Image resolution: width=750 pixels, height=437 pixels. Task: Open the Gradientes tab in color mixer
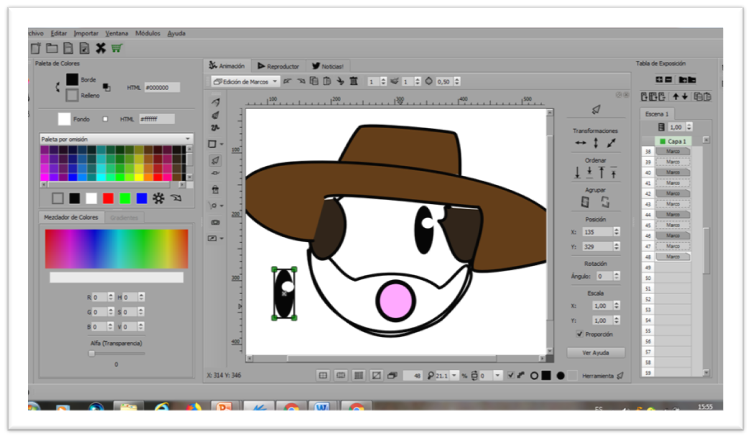point(124,217)
